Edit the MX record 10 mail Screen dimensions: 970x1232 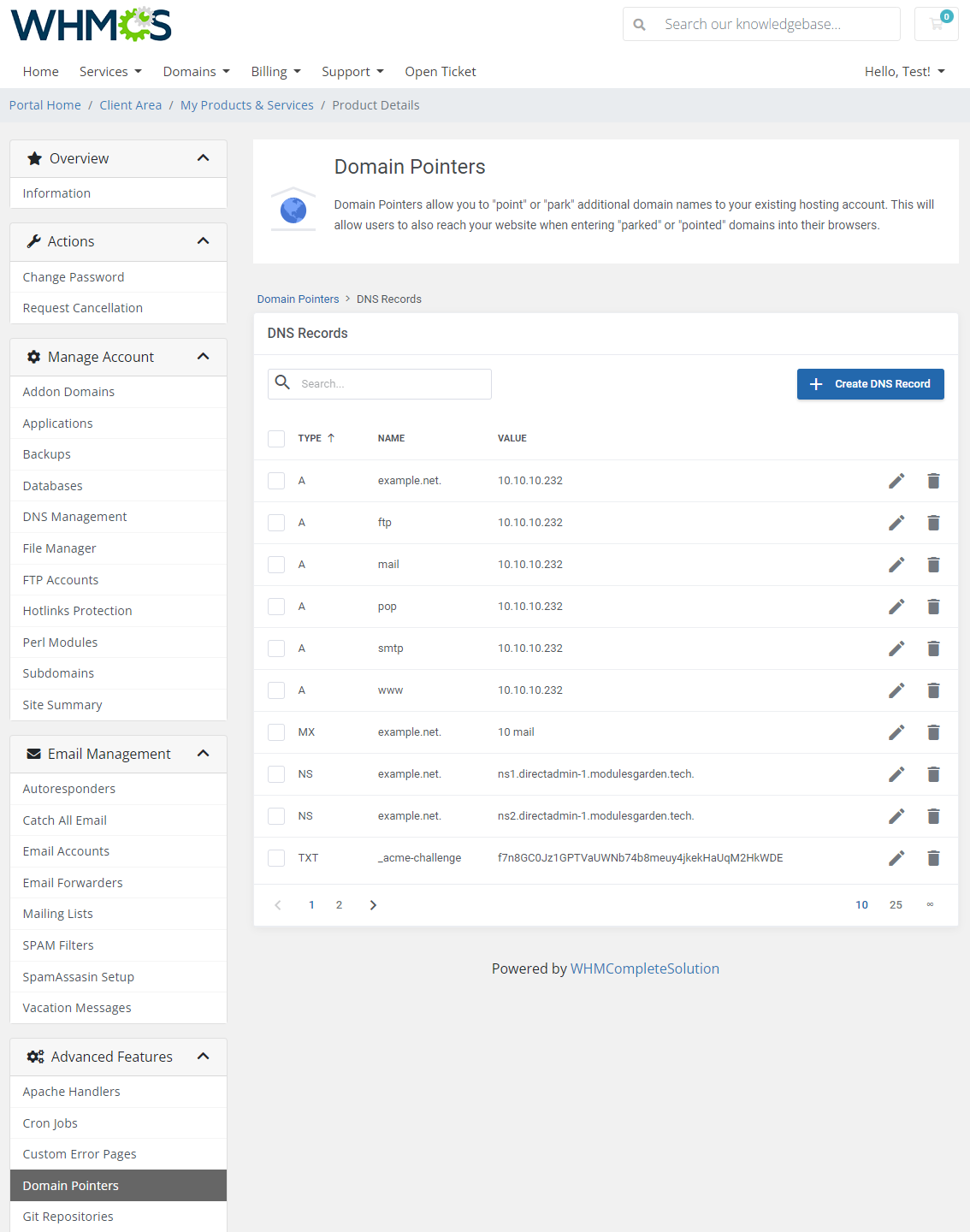896,732
